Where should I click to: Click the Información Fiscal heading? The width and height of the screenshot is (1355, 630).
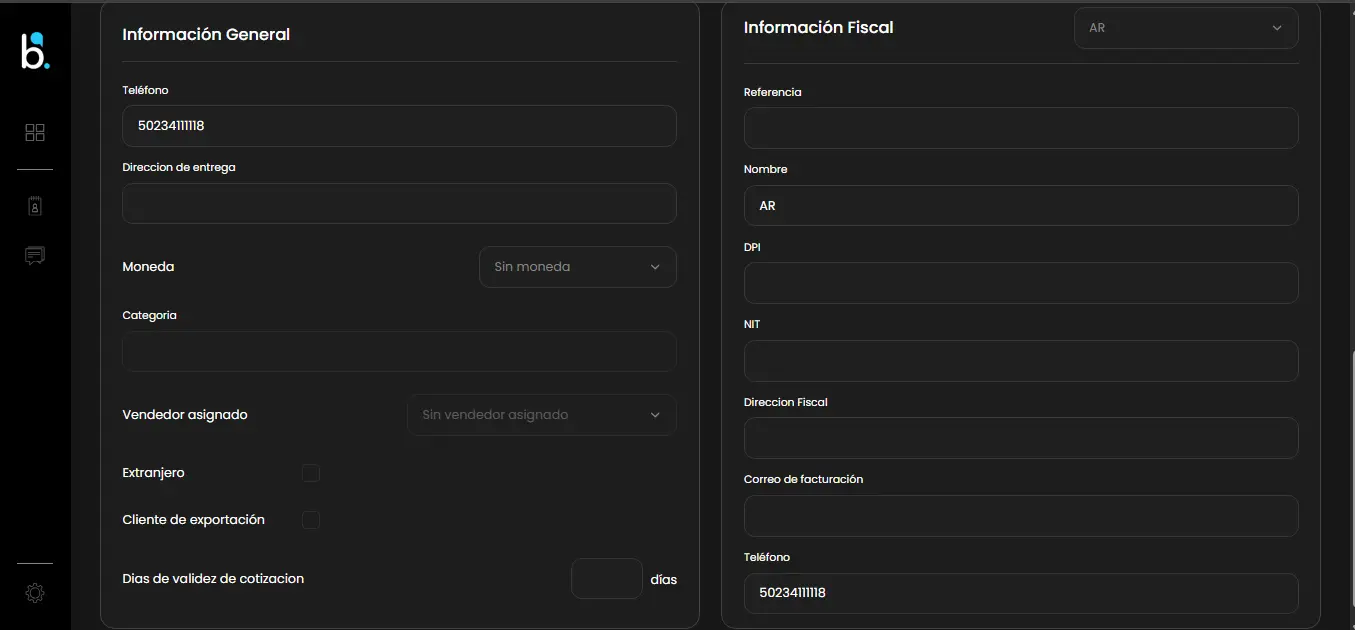[819, 28]
